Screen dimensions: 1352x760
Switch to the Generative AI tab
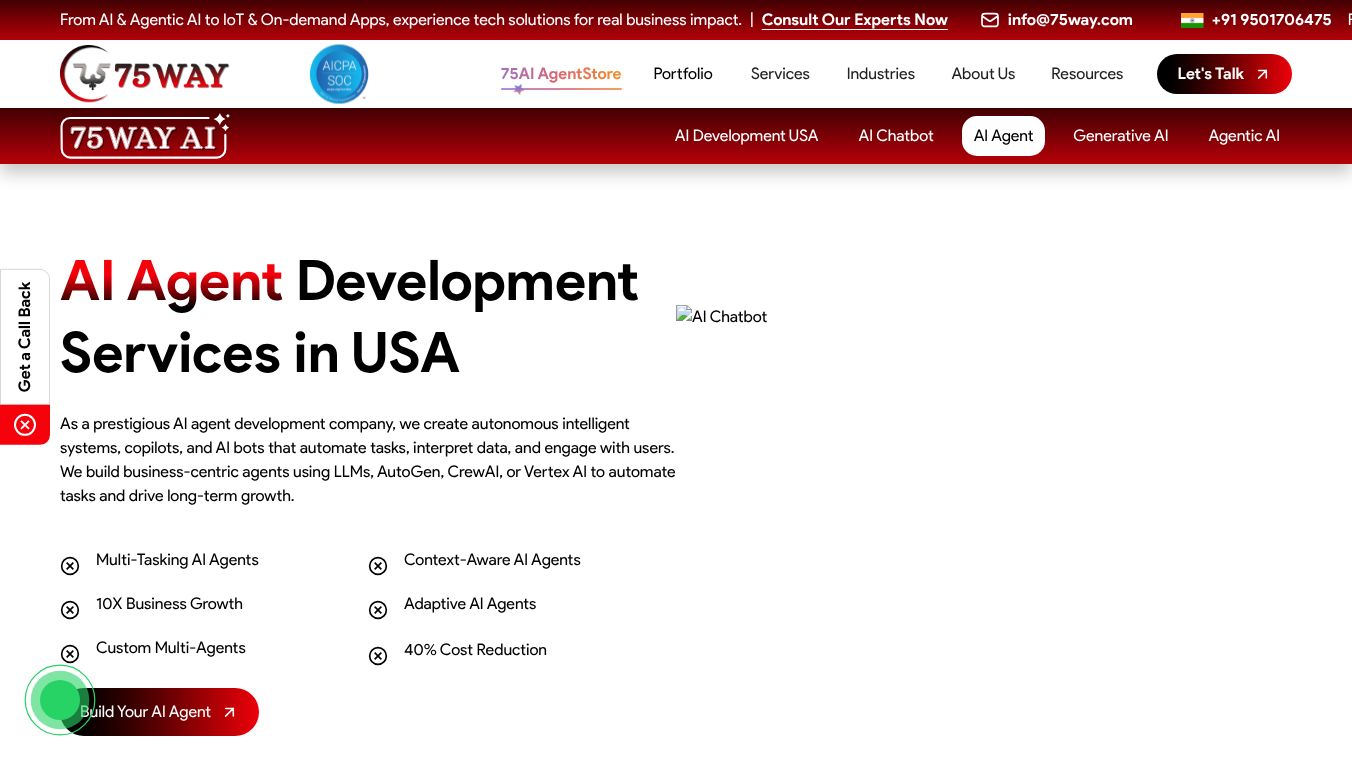1120,136
